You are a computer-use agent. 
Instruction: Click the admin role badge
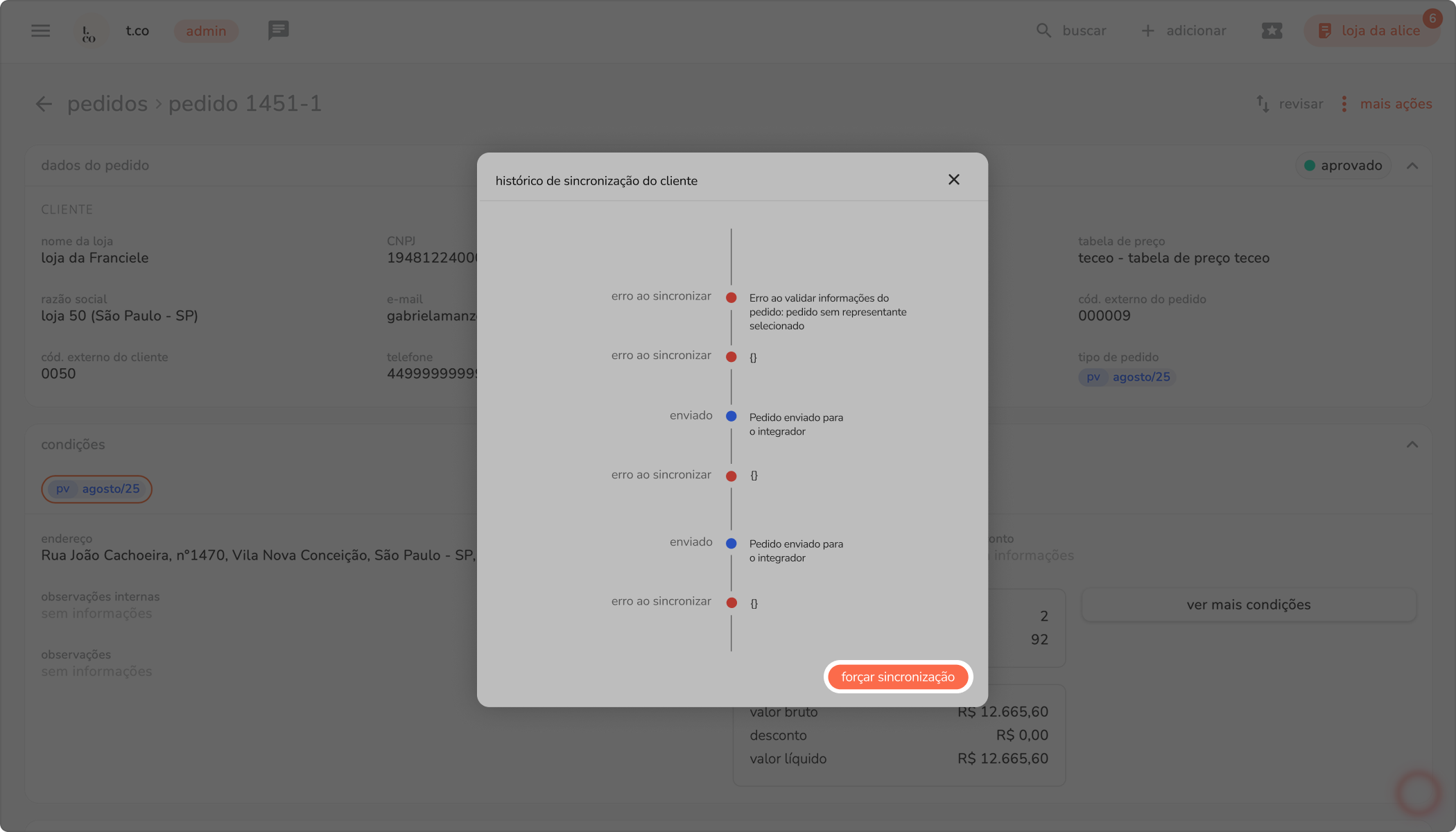click(206, 31)
